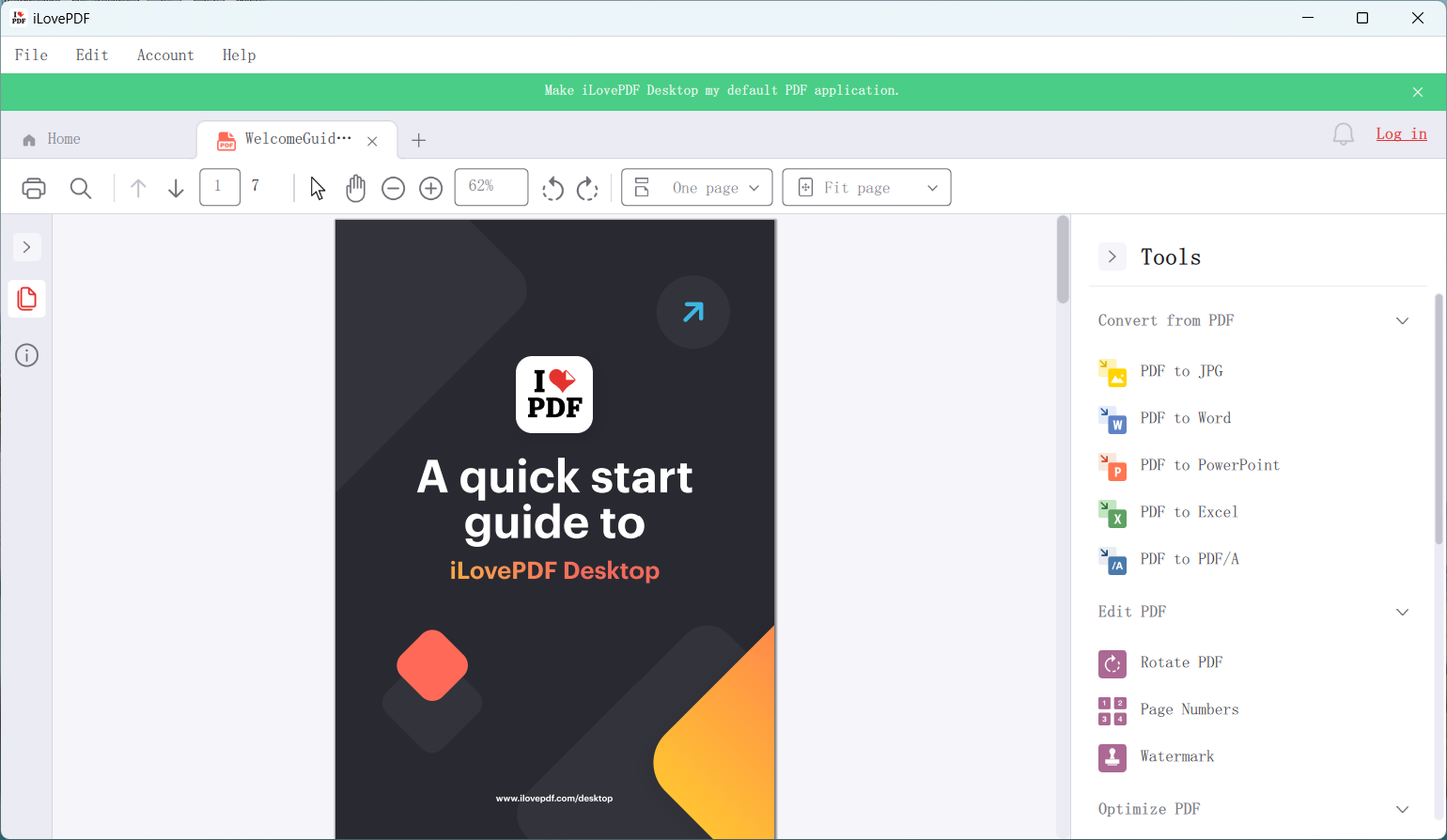Screen dimensions: 1447x840
Task: Open the Watermark tool
Action: tap(1177, 756)
